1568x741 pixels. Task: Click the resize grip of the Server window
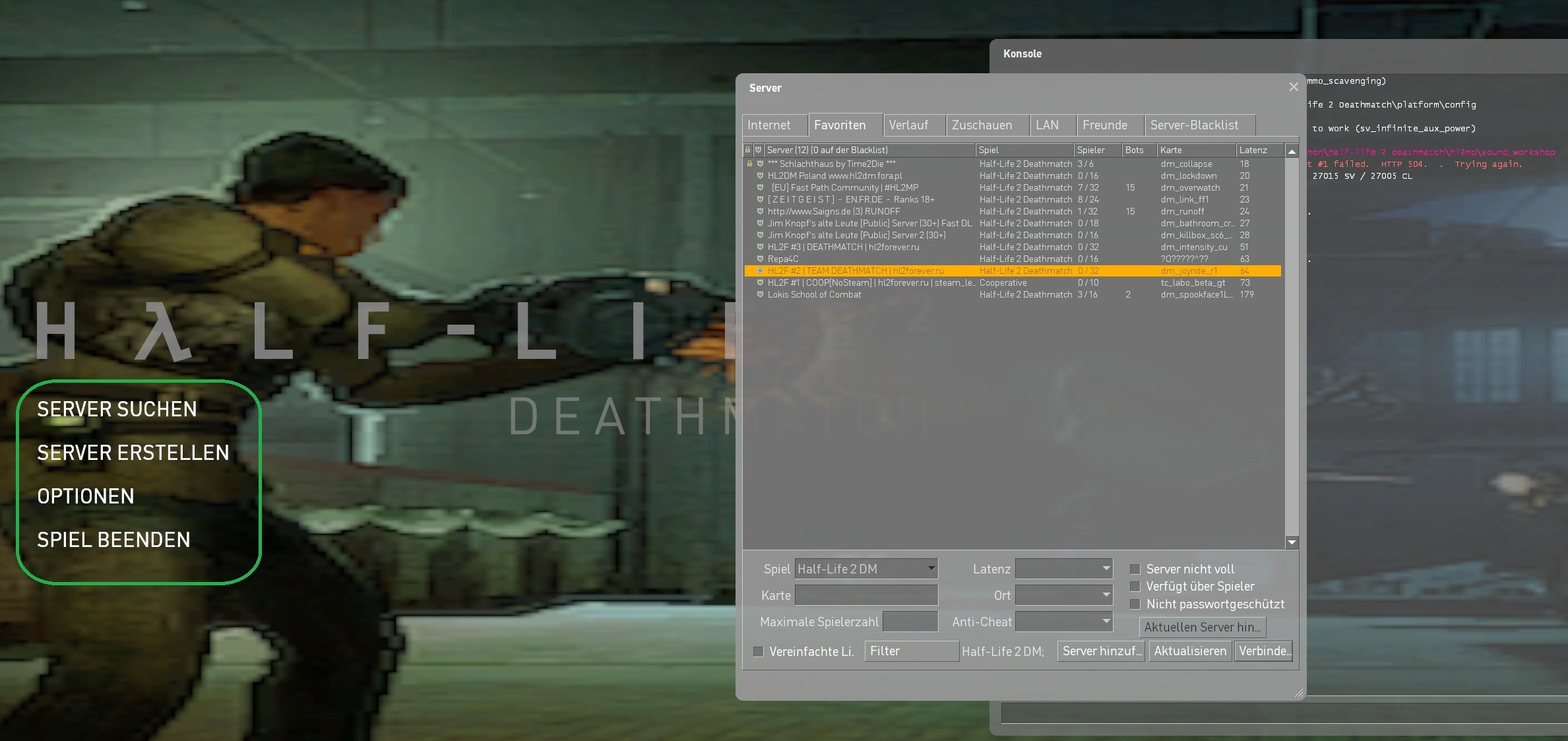(x=1298, y=692)
